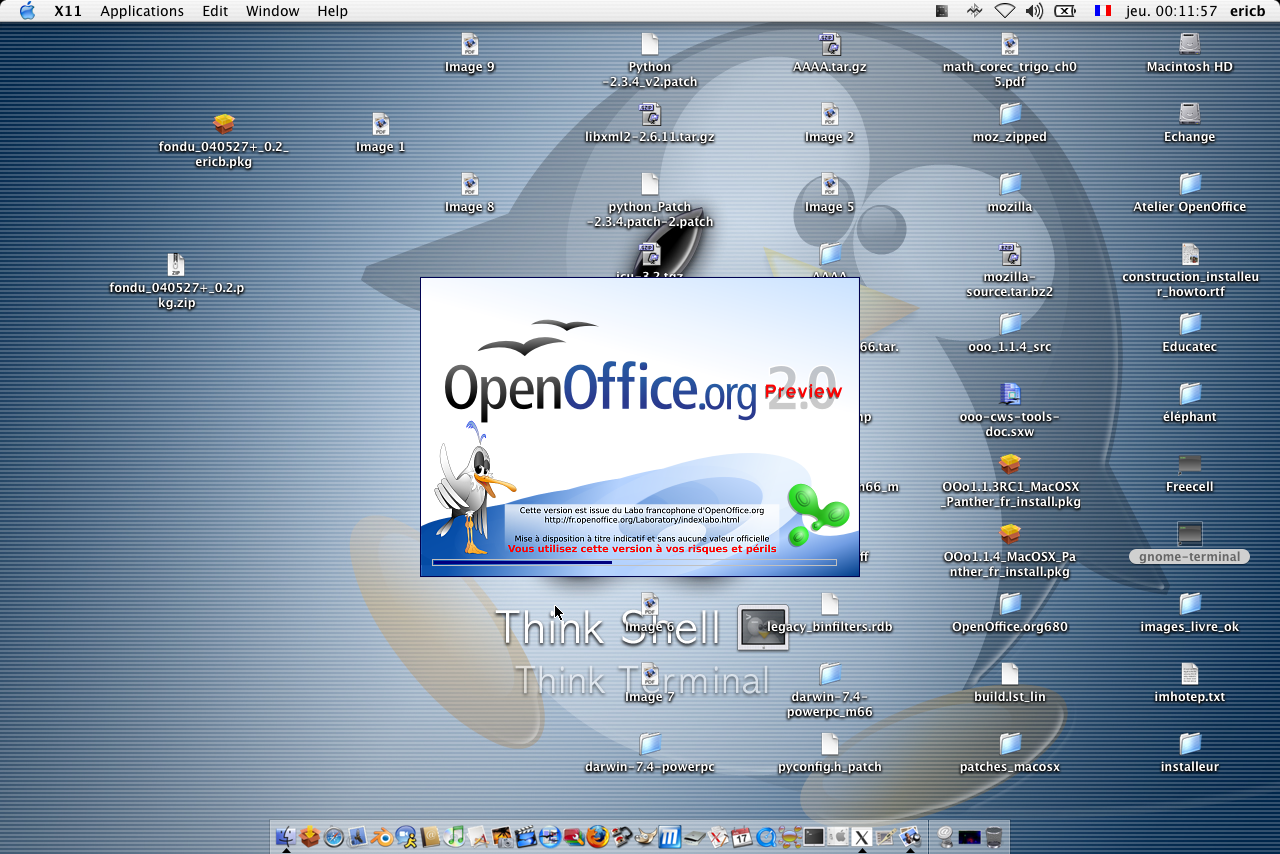This screenshot has height=854, width=1280.
Task: Open Blender from the Dock
Action: click(383, 837)
